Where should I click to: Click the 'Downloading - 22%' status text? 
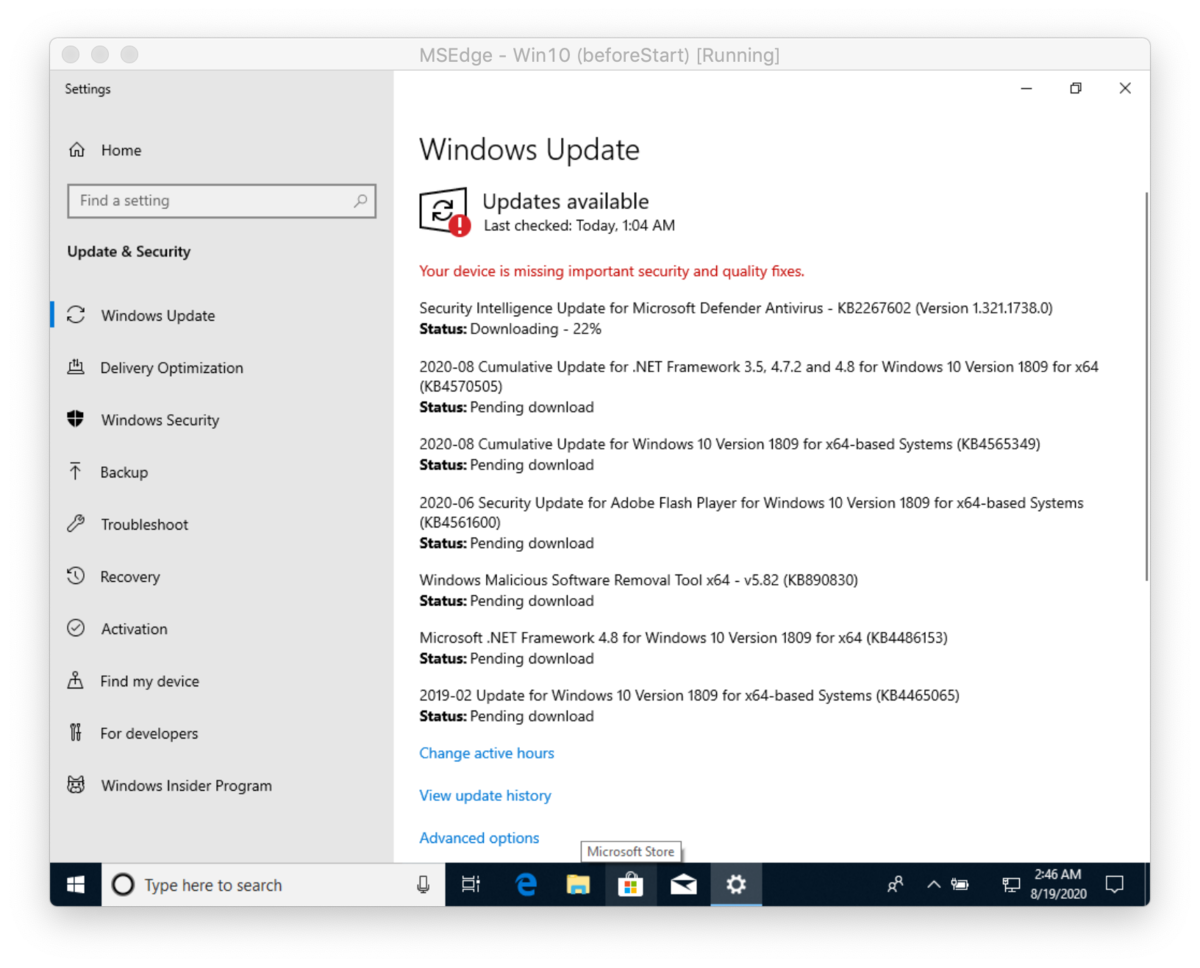pos(536,329)
